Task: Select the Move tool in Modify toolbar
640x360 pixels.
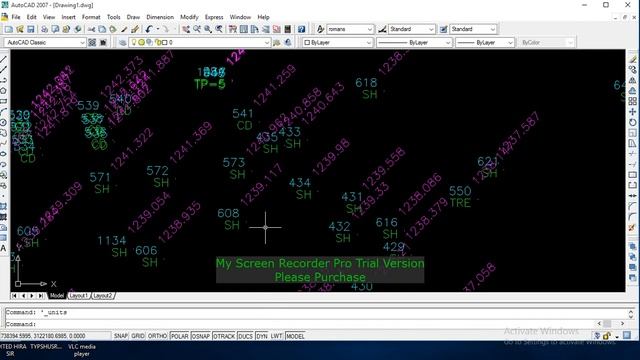Action: [x=632, y=112]
